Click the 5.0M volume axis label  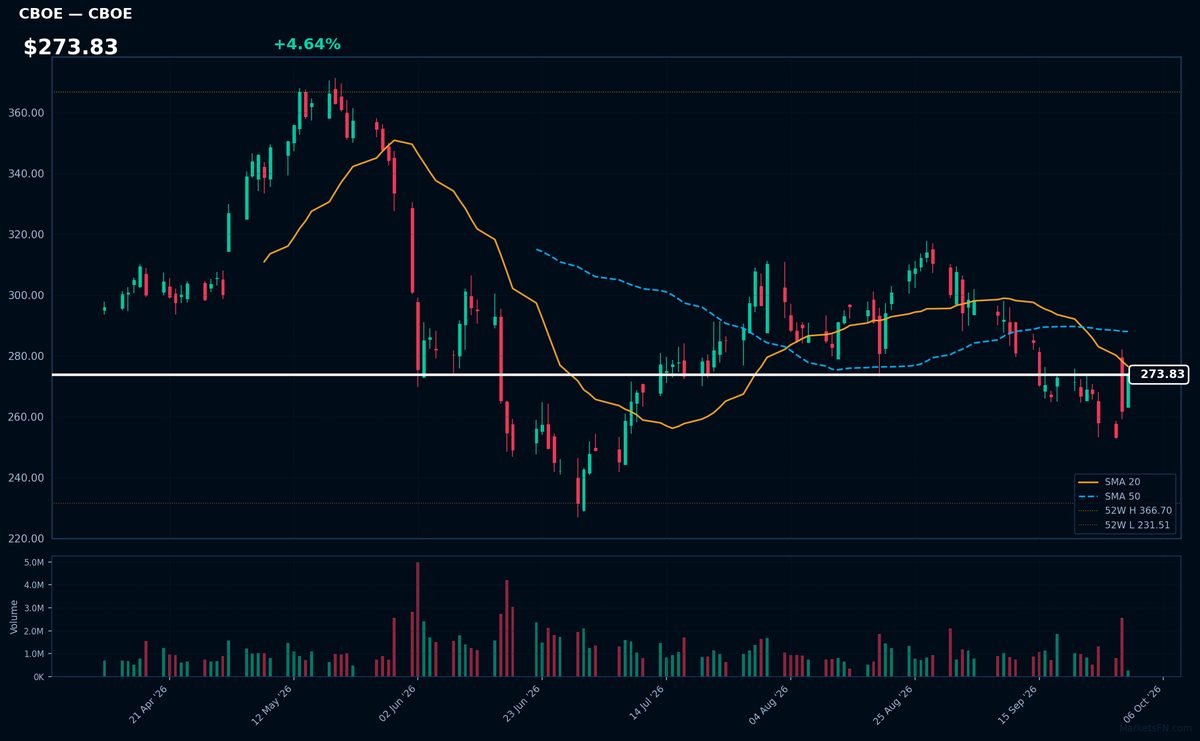point(35,562)
